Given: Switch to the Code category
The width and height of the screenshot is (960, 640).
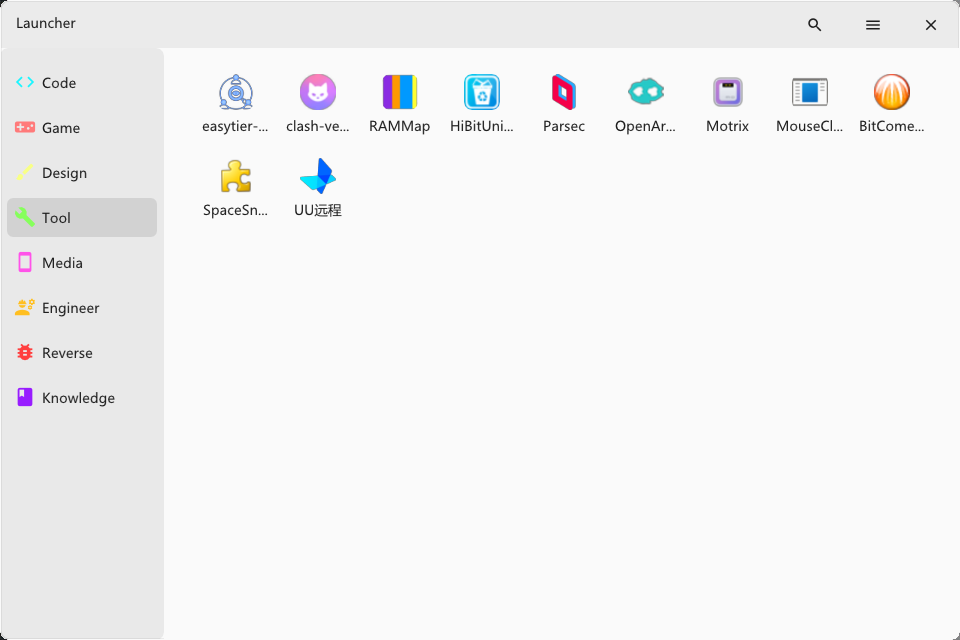Looking at the screenshot, I should (82, 83).
